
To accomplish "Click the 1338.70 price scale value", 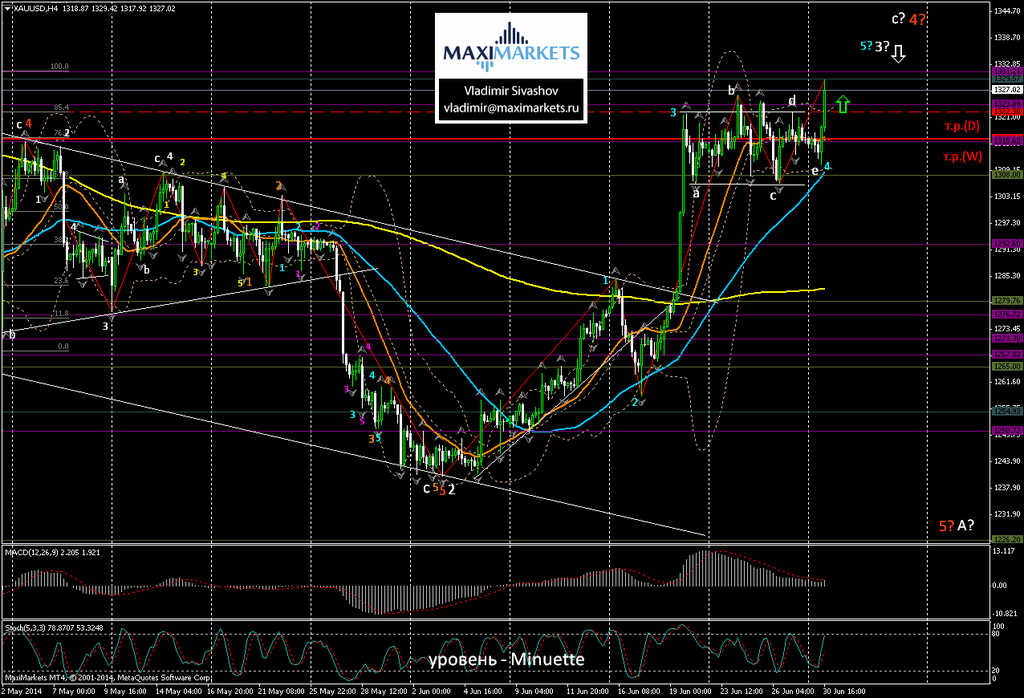I will (1008, 38).
